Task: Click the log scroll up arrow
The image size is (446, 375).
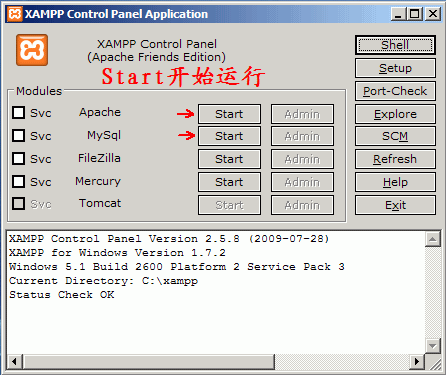Action: point(433,239)
